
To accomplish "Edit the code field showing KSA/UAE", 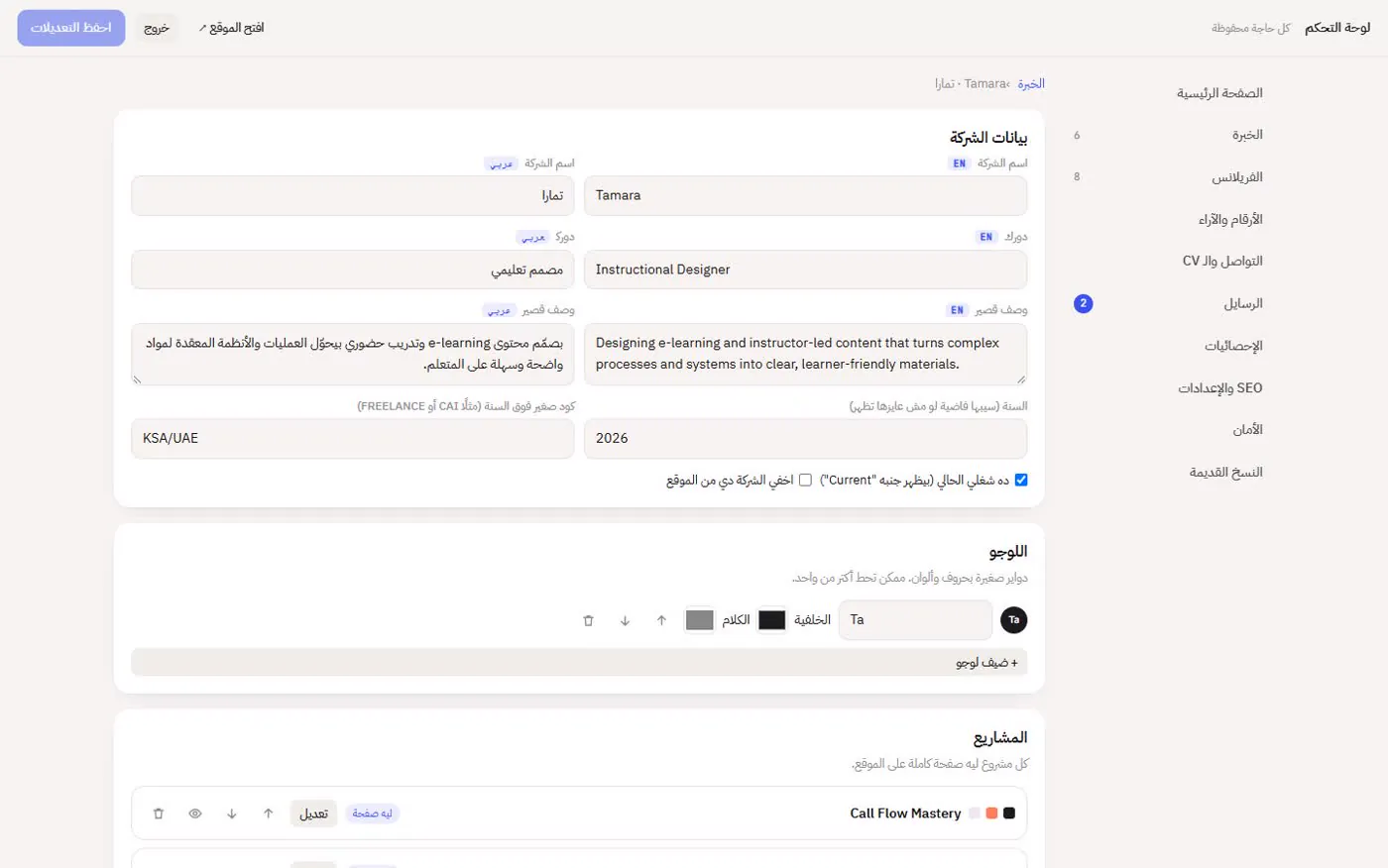I will [353, 438].
